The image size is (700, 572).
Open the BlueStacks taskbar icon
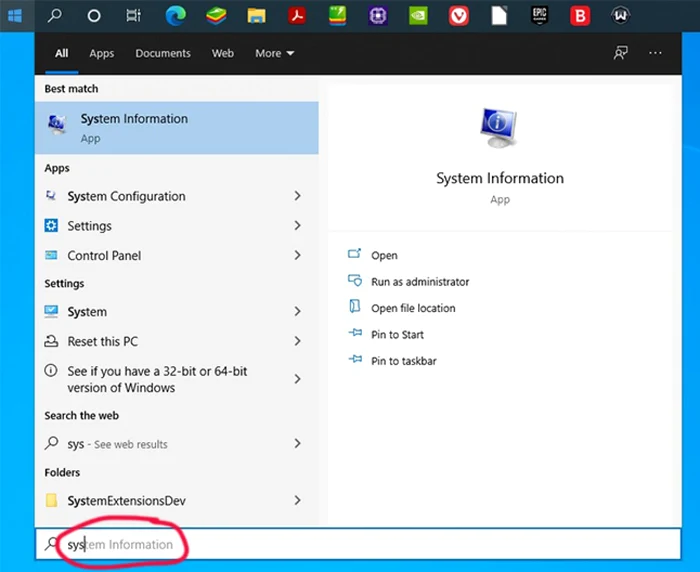point(216,16)
